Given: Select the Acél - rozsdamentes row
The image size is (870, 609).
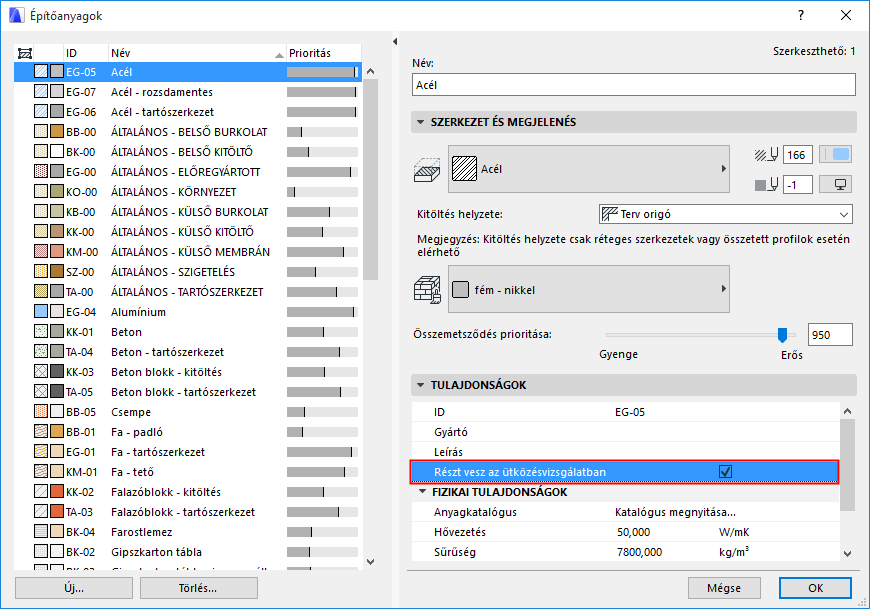Looking at the screenshot, I should 188,92.
